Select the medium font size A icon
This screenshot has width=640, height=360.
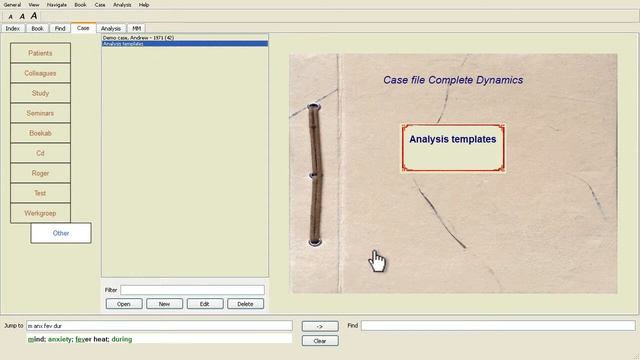(22, 16)
